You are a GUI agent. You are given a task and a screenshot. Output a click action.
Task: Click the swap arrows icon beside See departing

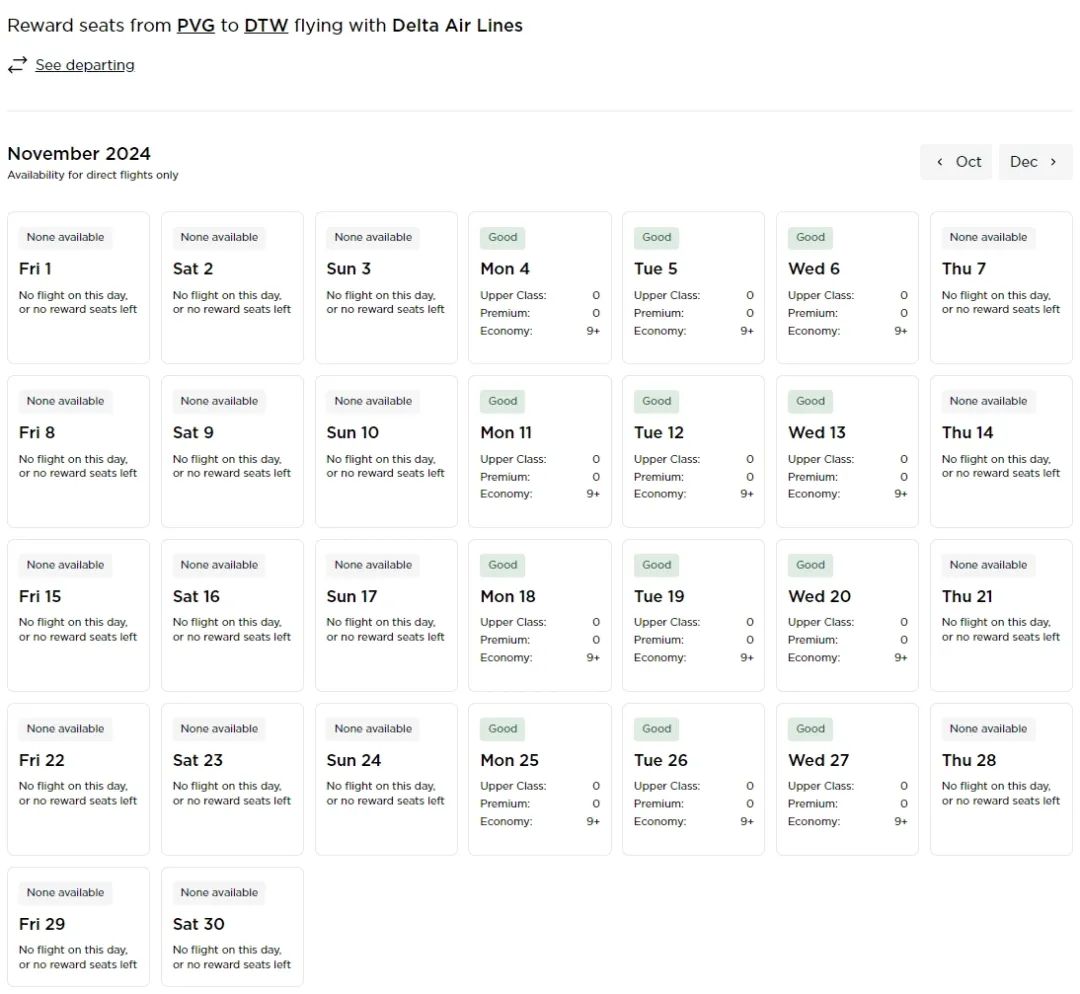tap(17, 65)
